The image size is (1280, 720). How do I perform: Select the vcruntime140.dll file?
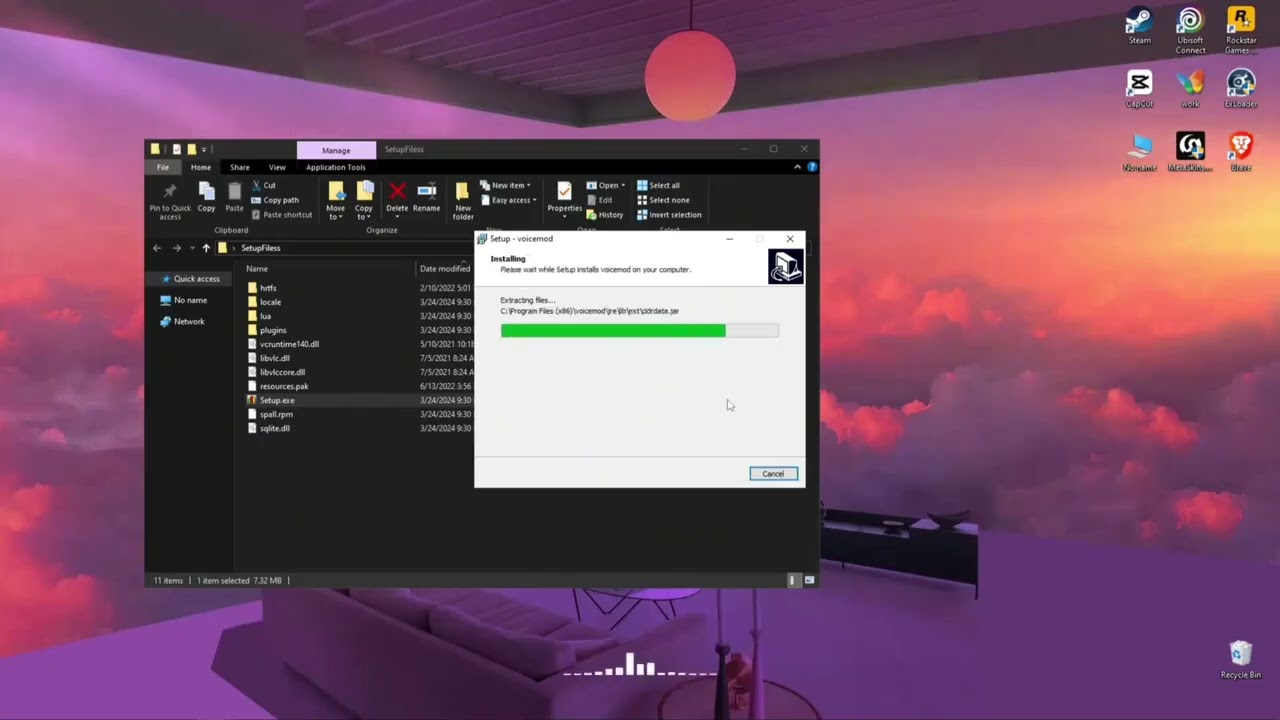pos(283,344)
